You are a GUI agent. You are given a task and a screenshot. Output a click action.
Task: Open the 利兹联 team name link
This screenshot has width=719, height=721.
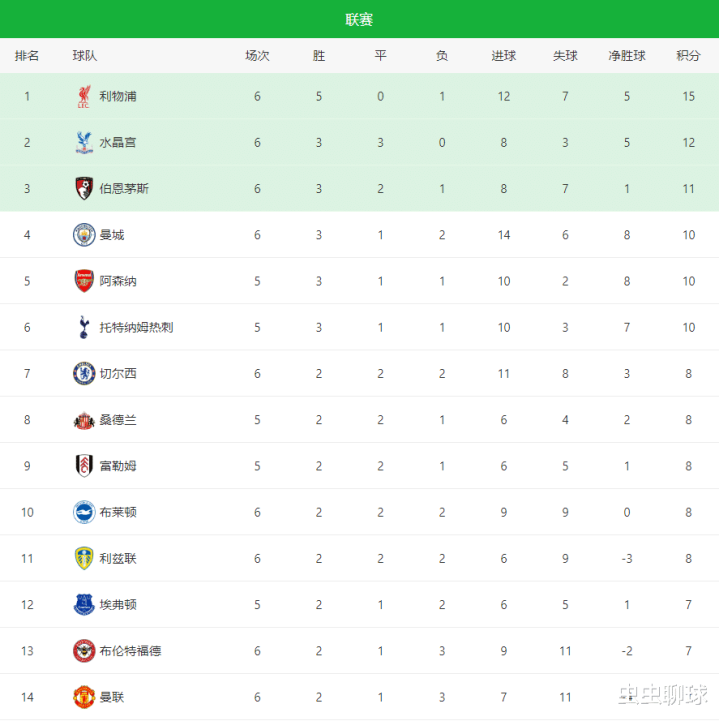click(x=118, y=558)
